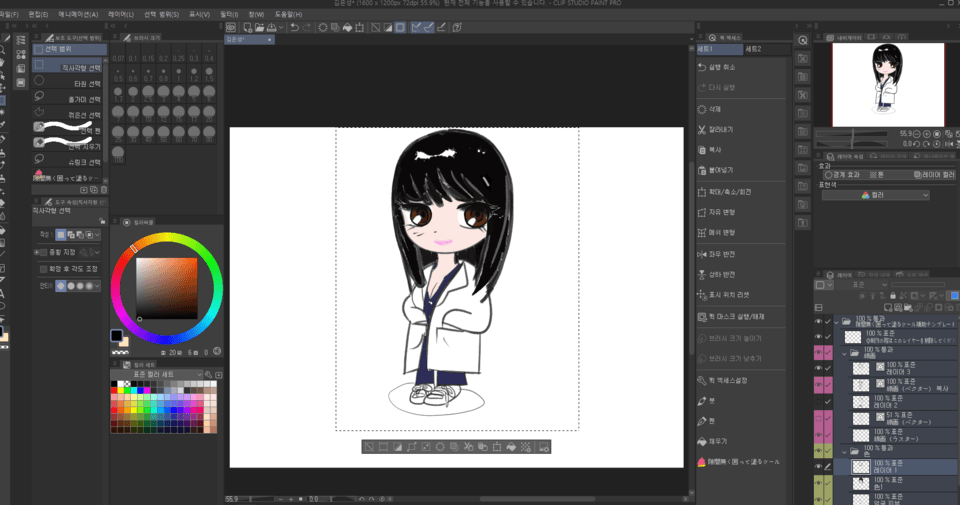Image resolution: width=960 pixels, height=505 pixels.
Task: Open the 필터(I) menu
Action: [229, 14]
